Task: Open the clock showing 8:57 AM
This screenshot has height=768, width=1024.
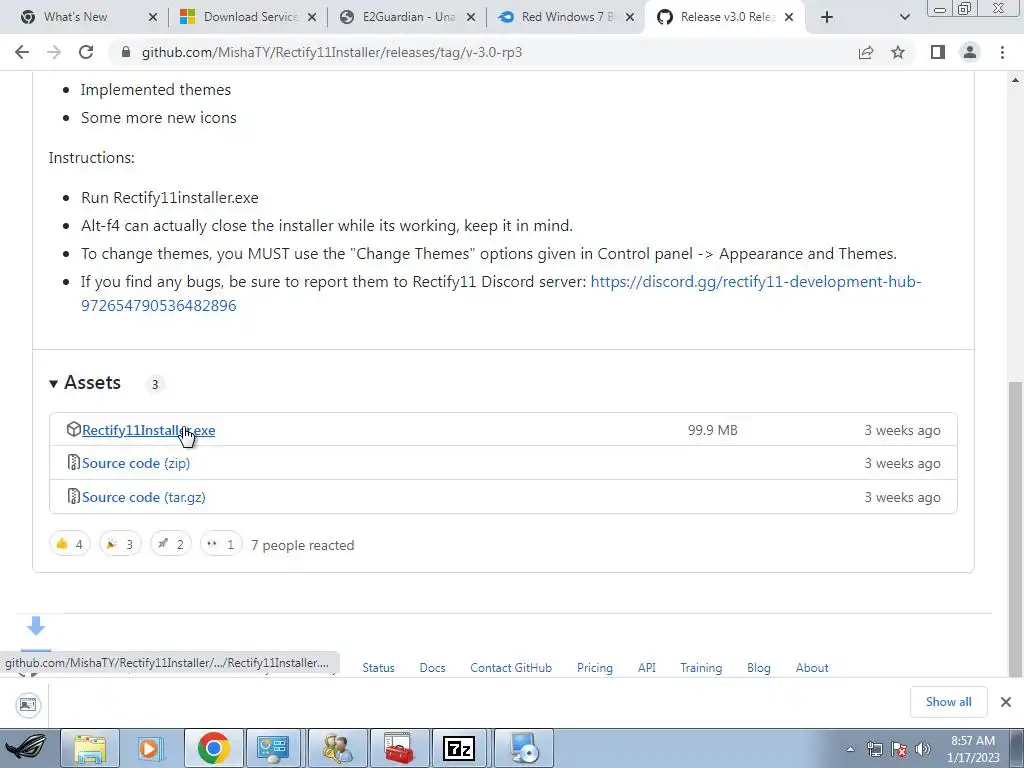Action: [973, 749]
